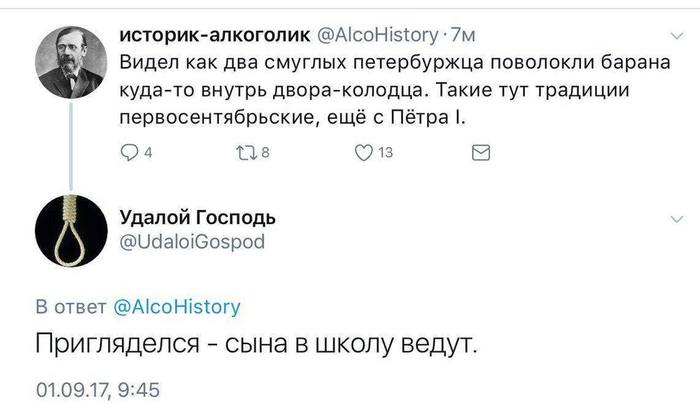Like the tweet with the heart icon
This screenshot has width=700, height=414.
(x=364, y=153)
